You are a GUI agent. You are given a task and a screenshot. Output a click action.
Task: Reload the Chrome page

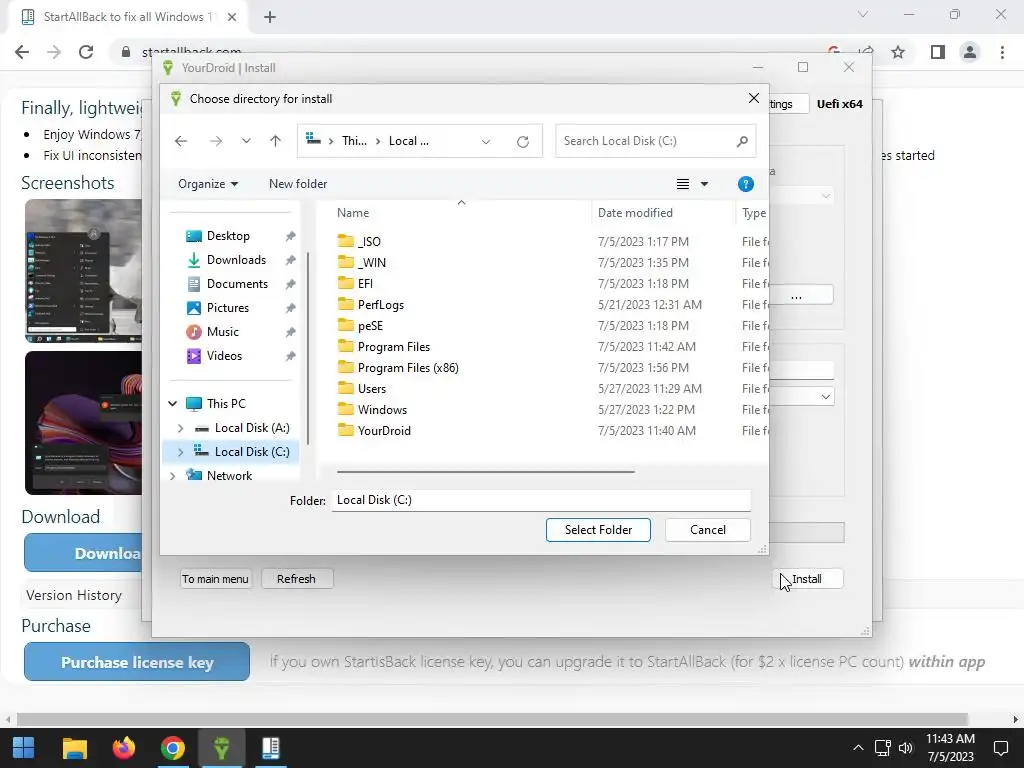click(x=86, y=52)
